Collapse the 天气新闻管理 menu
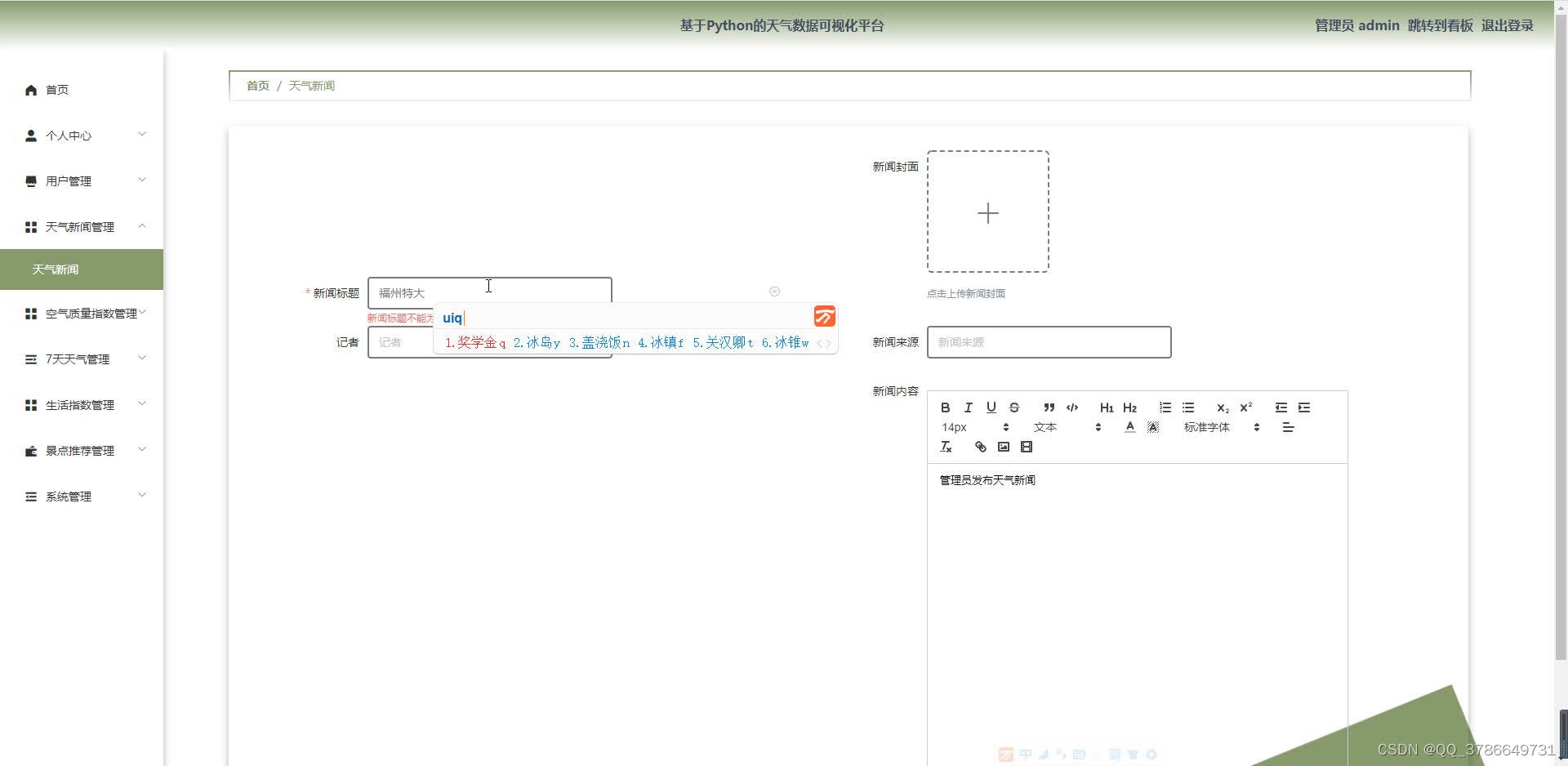 [x=82, y=227]
